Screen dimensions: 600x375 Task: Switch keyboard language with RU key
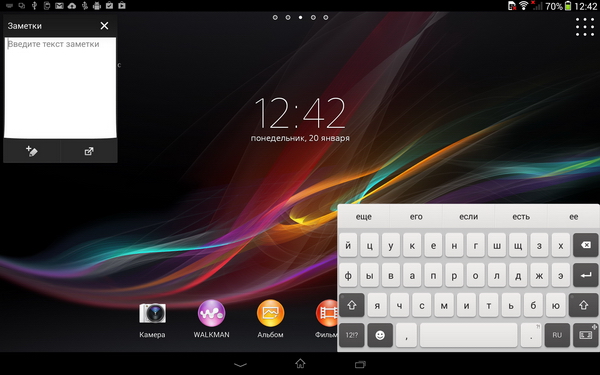557,336
